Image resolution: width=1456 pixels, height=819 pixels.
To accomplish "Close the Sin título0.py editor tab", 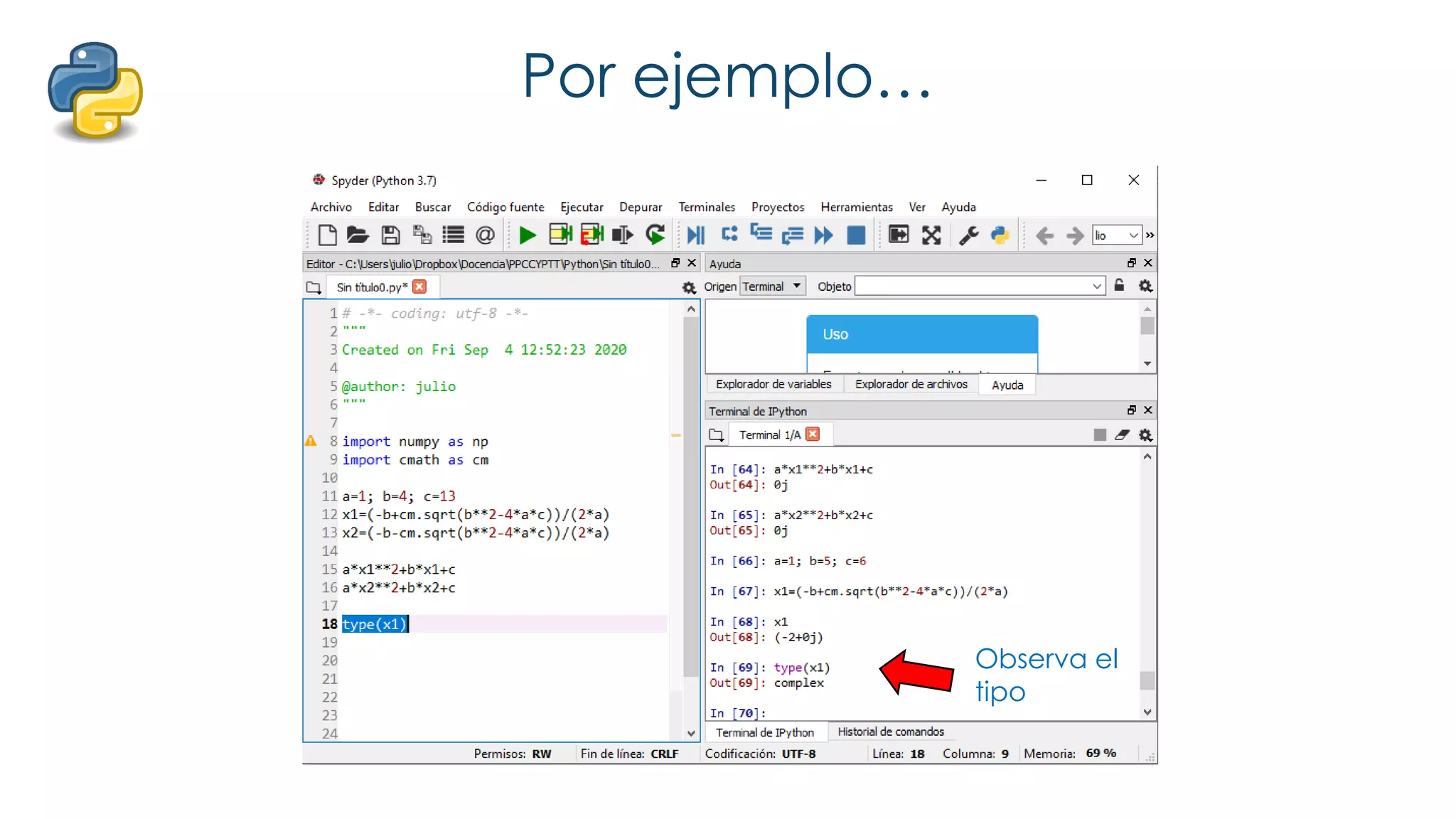I will pos(419,287).
